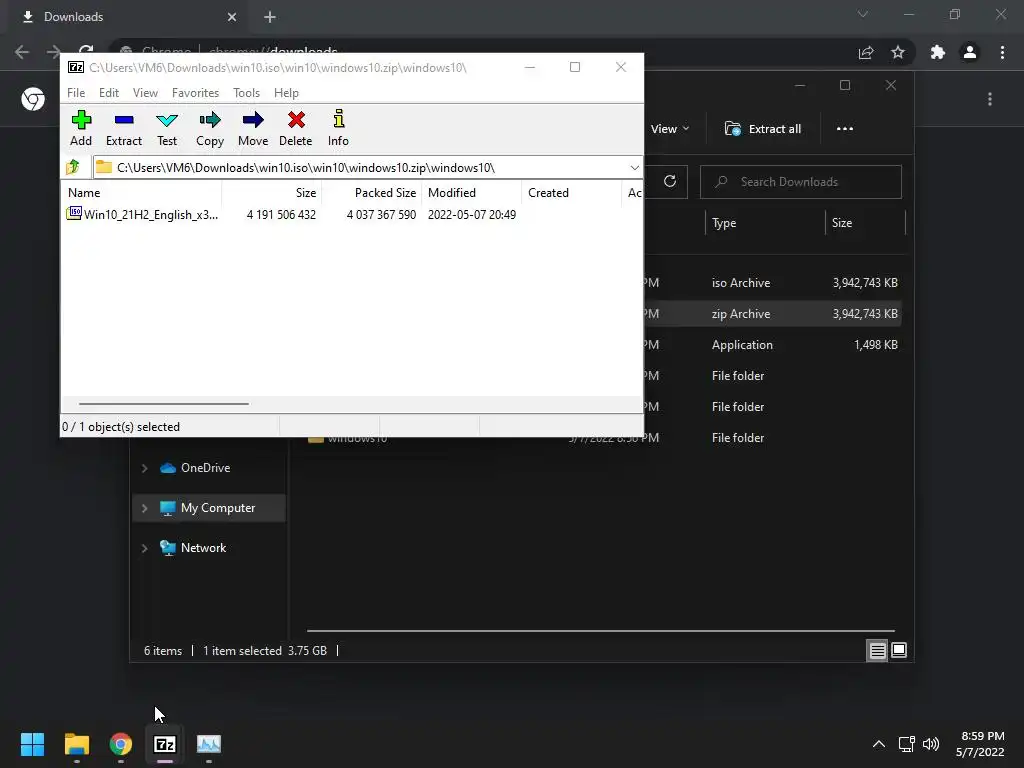
Task: Click the refresh icon in File Explorer
Action: pyautogui.click(x=669, y=182)
